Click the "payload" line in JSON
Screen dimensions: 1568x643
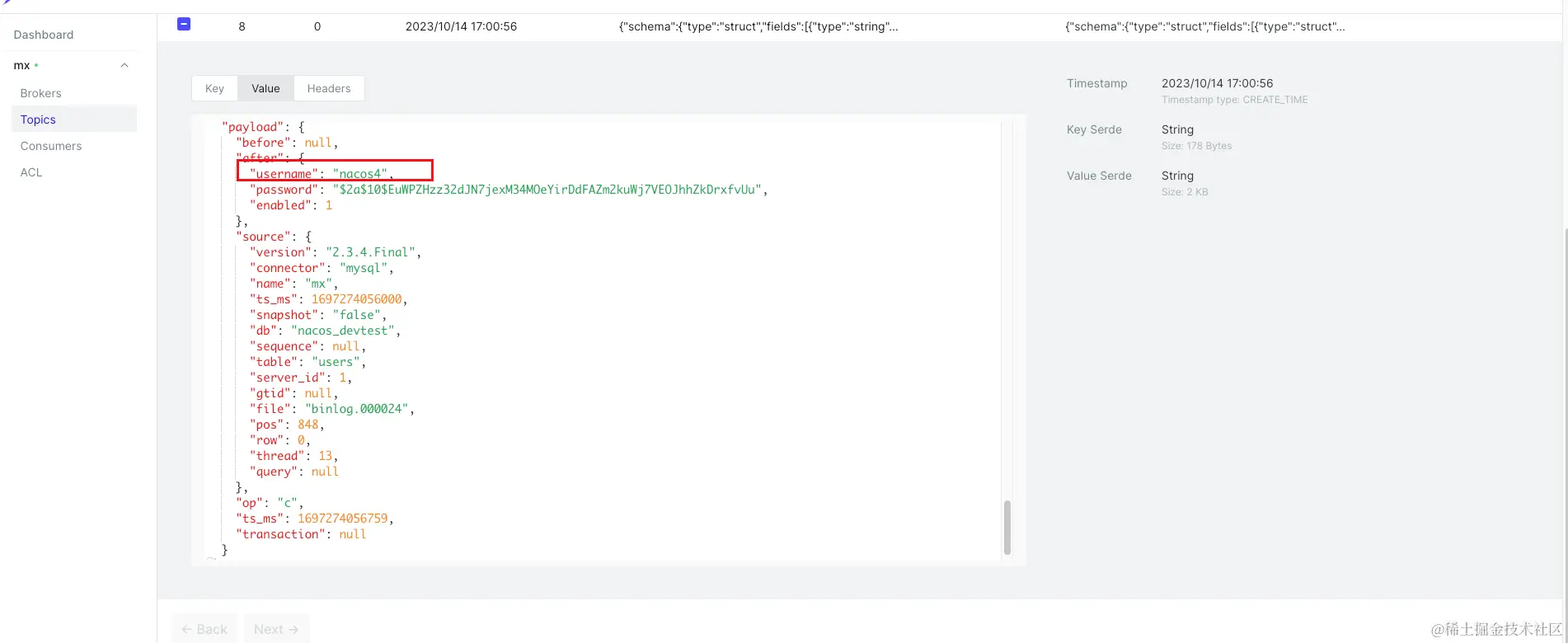pos(263,127)
